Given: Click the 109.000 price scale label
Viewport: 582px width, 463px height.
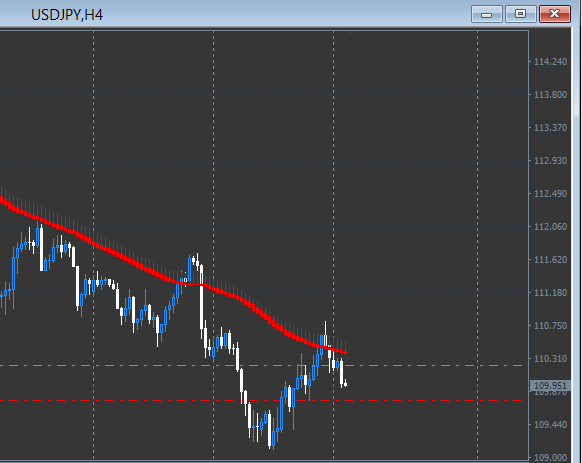Looking at the screenshot, I should (550, 457).
